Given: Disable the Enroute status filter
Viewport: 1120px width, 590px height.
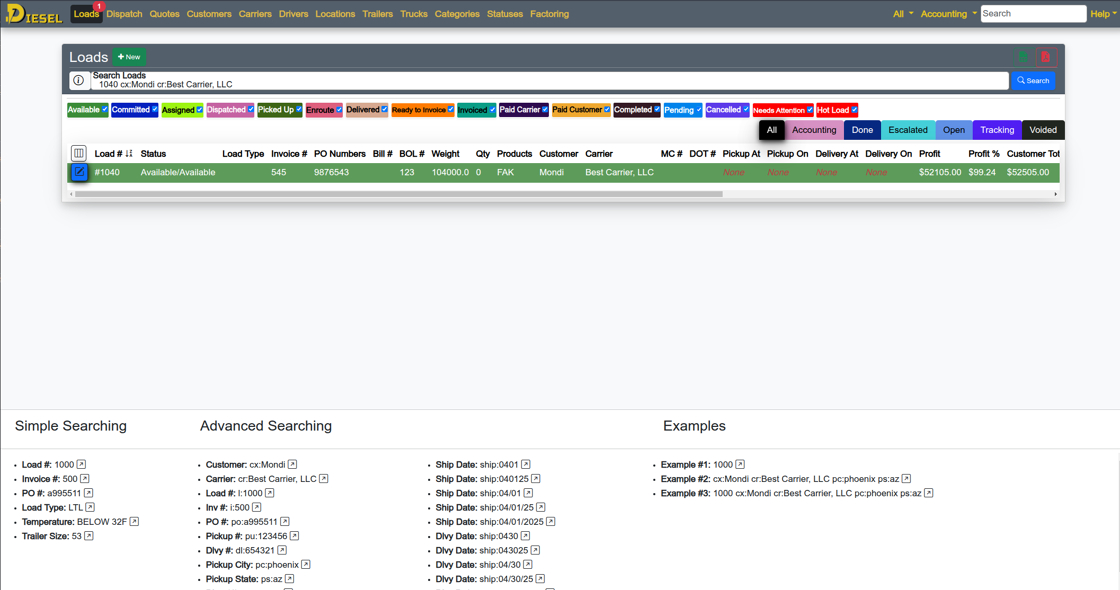Looking at the screenshot, I should pos(339,109).
